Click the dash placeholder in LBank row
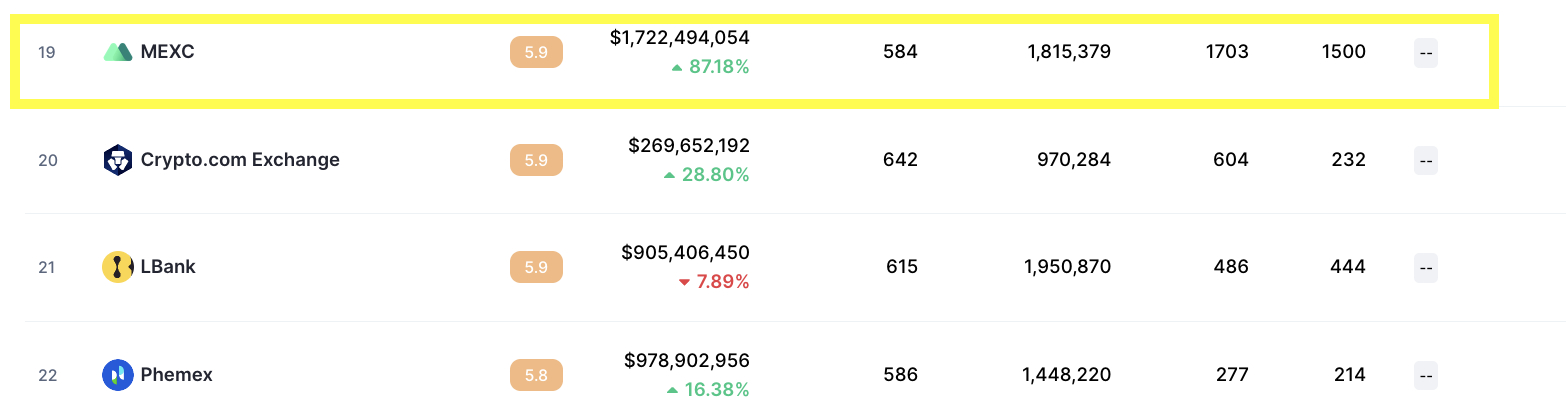 (1426, 267)
